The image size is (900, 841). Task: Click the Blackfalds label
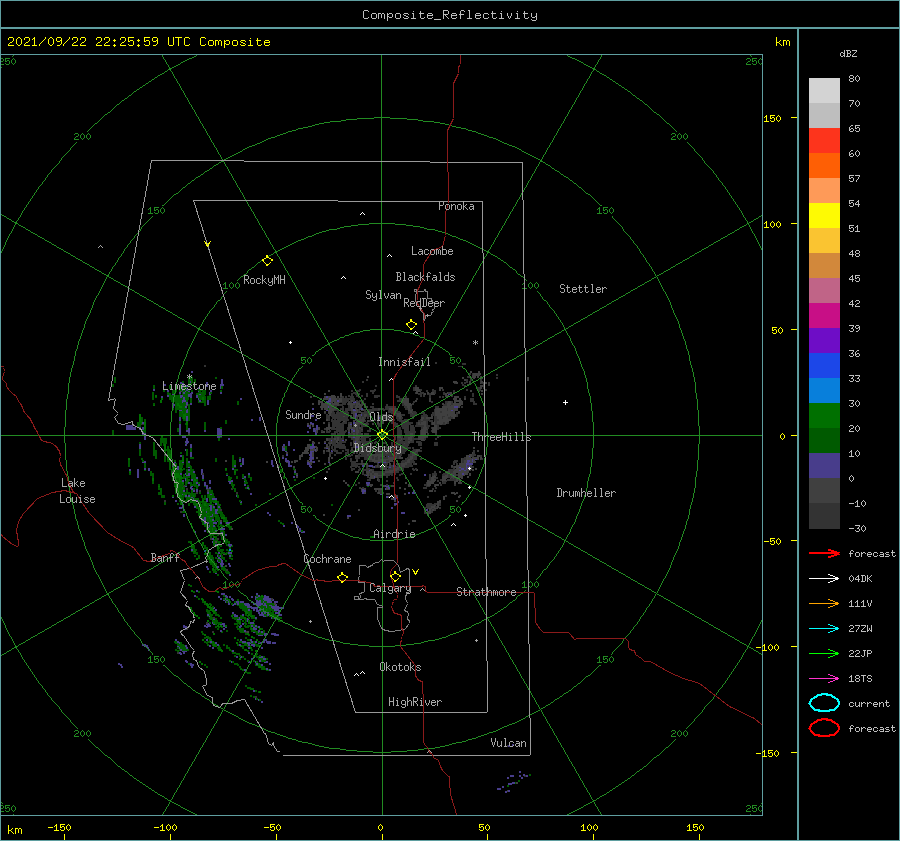click(425, 277)
